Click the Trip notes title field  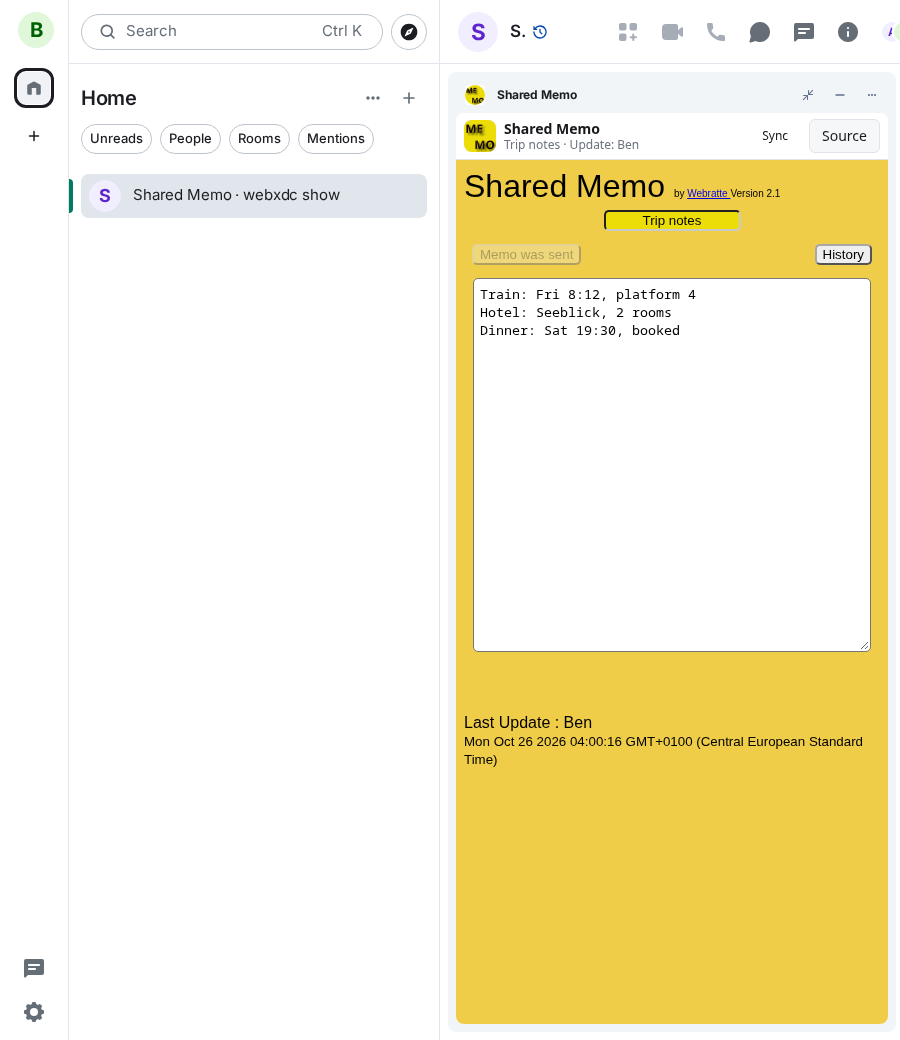(x=672, y=221)
